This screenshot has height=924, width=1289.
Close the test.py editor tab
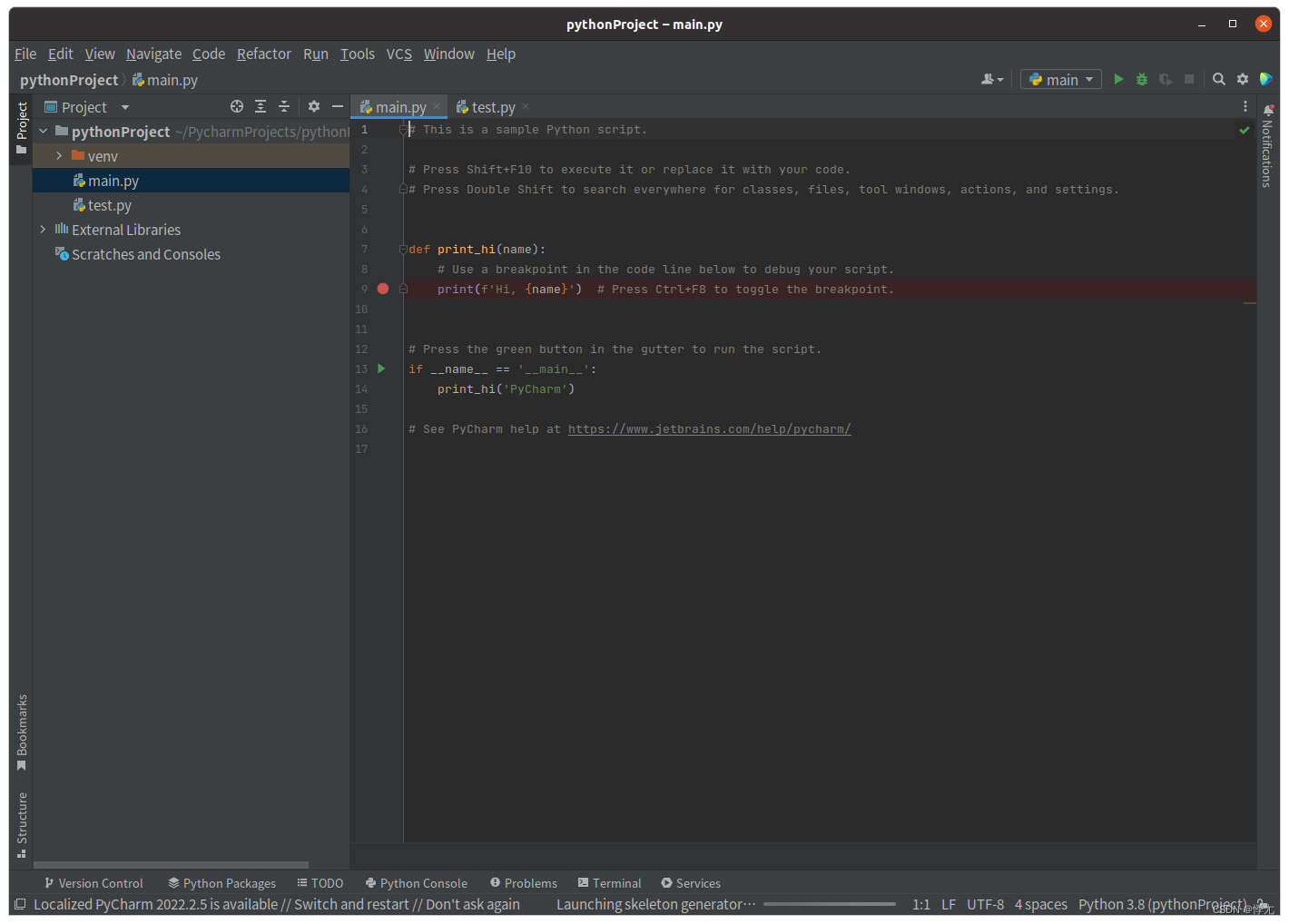(526, 106)
